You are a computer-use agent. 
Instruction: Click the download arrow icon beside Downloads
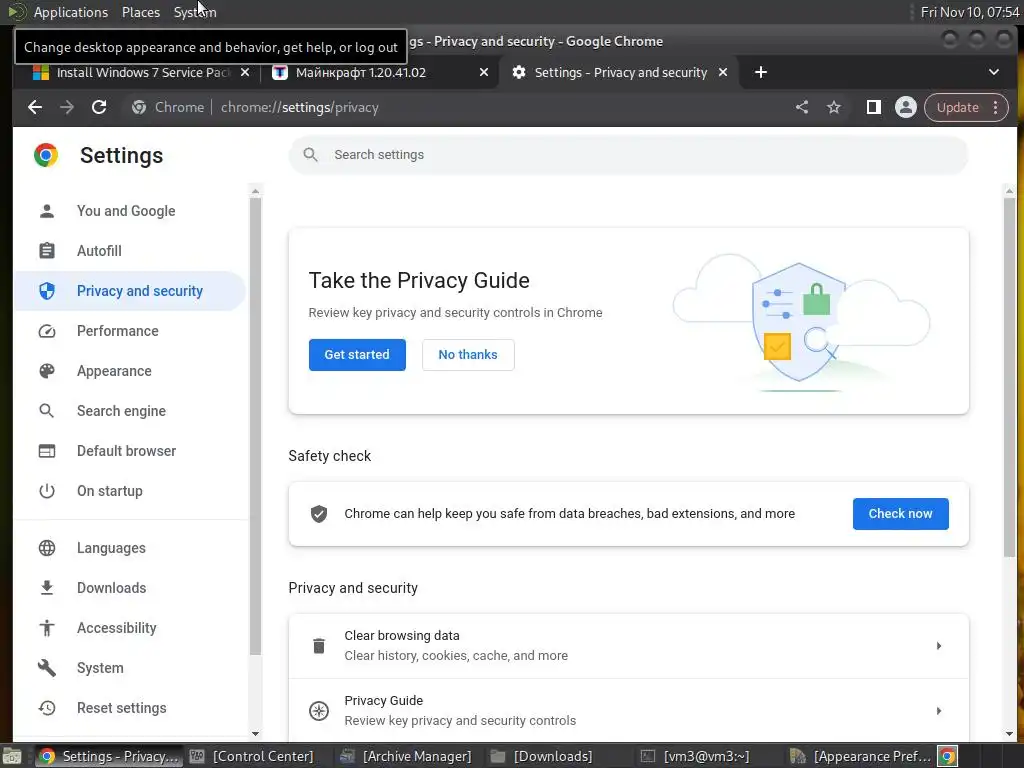[x=47, y=588]
